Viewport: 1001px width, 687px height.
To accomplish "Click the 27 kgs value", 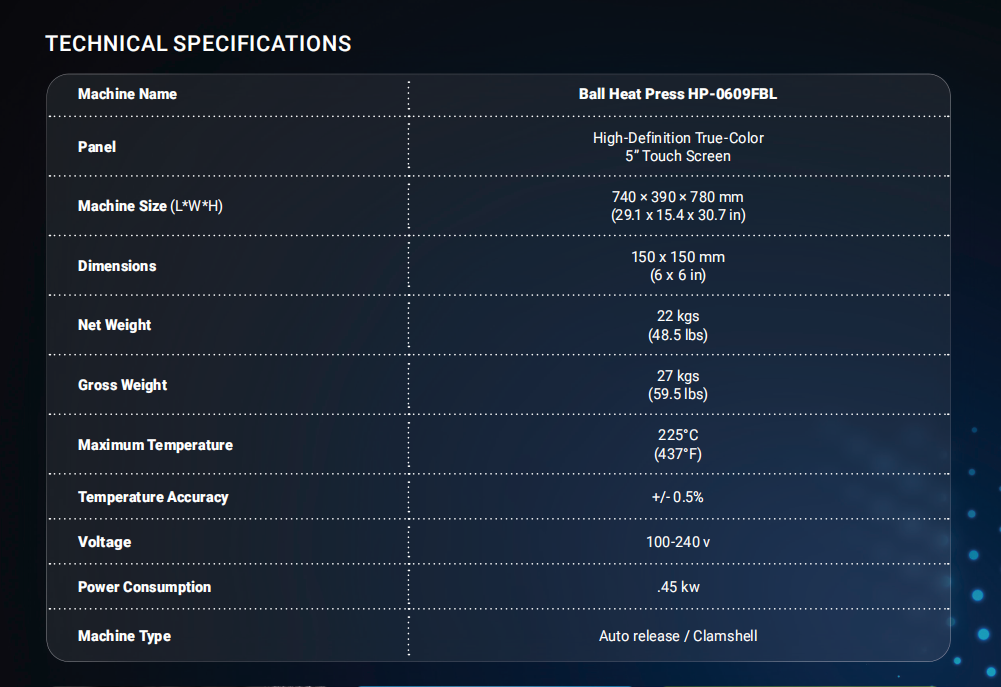I will [678, 375].
